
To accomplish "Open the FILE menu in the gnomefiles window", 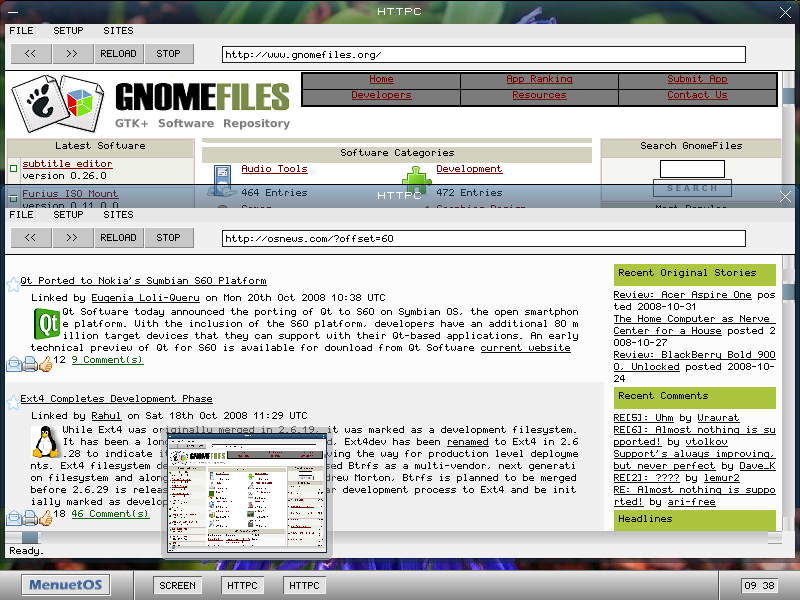I will (21, 31).
